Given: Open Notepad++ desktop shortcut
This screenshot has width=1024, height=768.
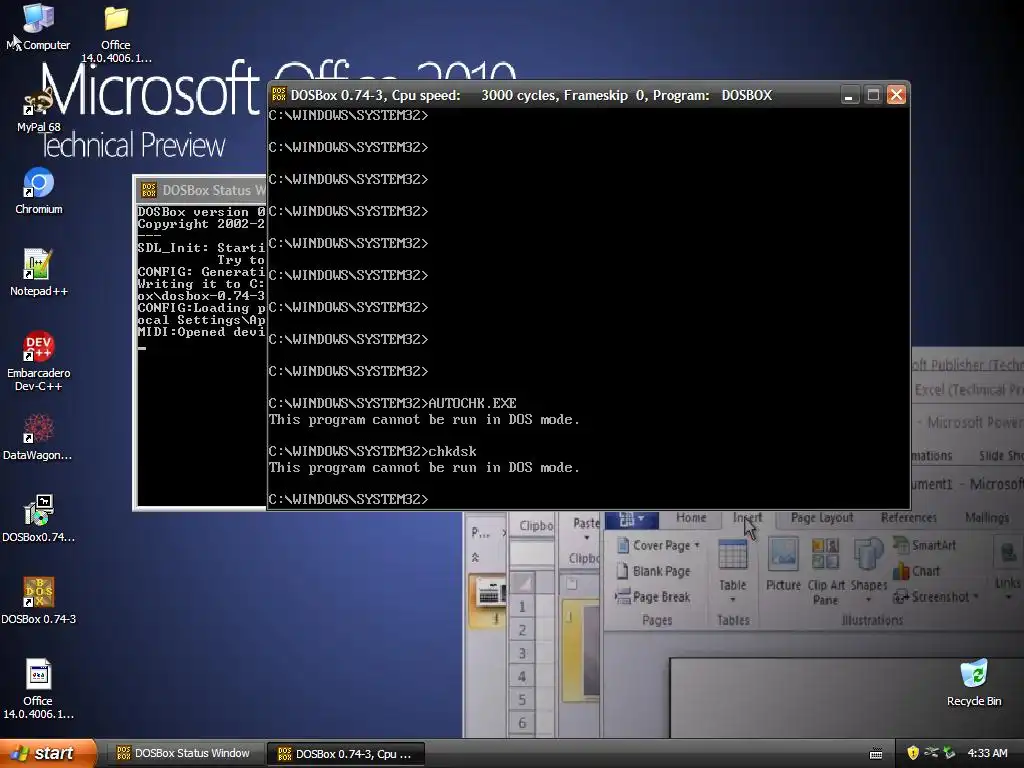Looking at the screenshot, I should point(39,272).
